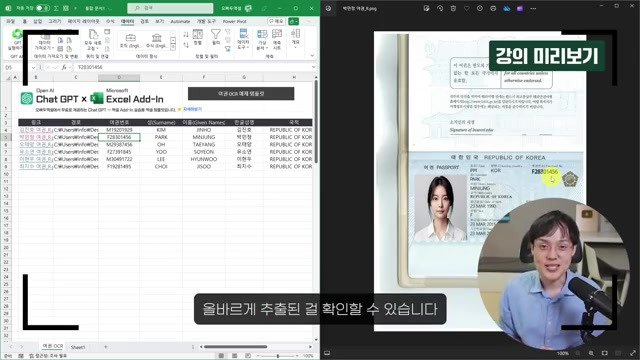
Task: Open the Outline dropdown
Action: 296,38
